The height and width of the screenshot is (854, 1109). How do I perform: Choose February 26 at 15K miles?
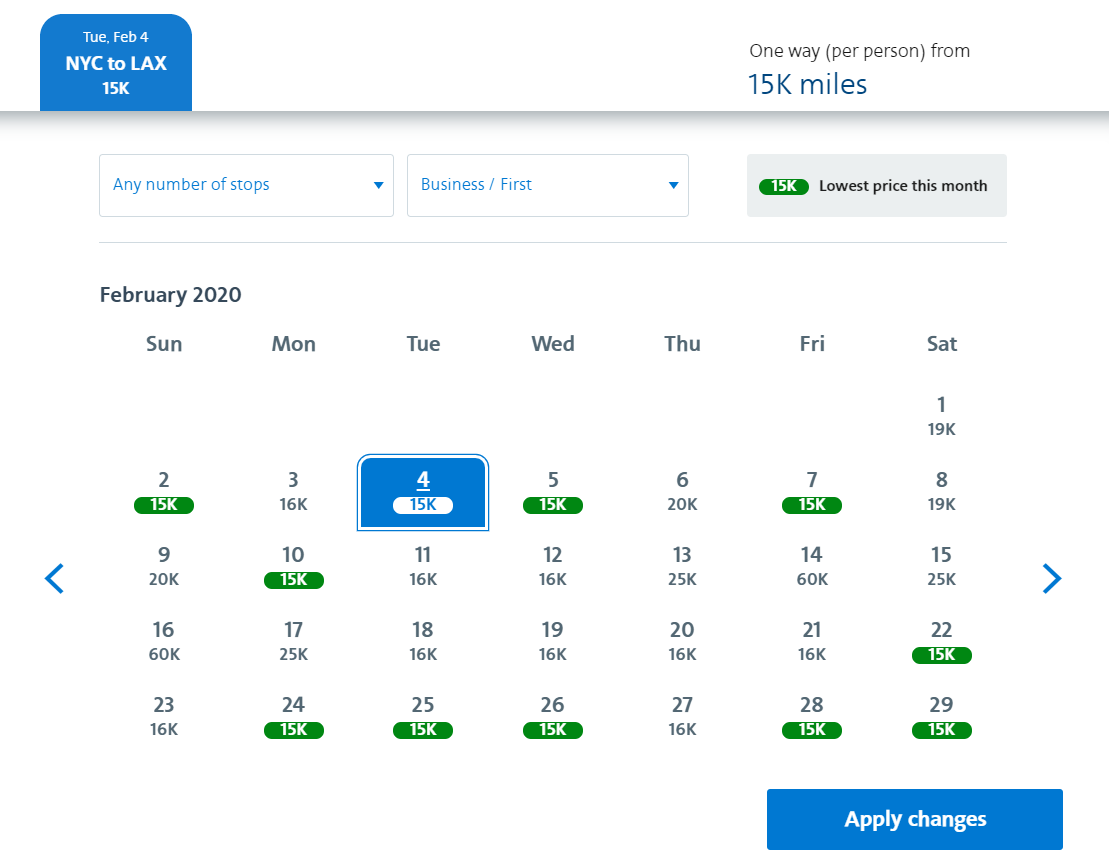(x=552, y=717)
